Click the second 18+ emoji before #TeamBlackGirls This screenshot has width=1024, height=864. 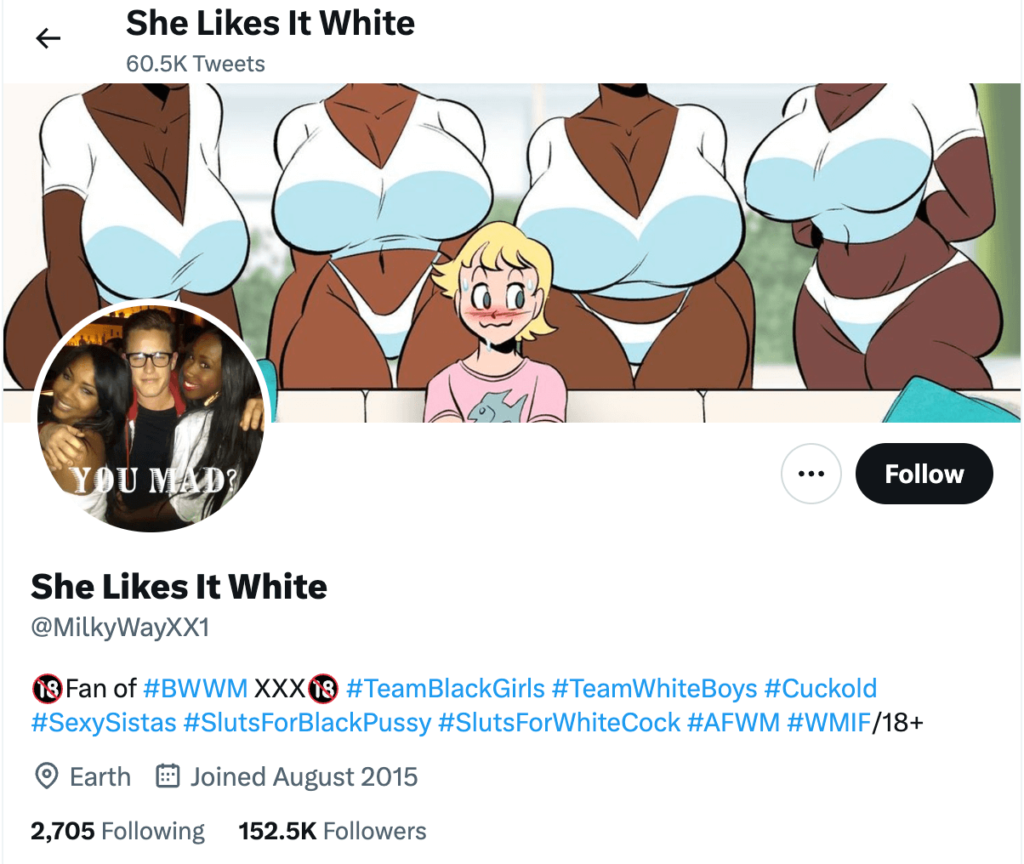click(x=323, y=688)
